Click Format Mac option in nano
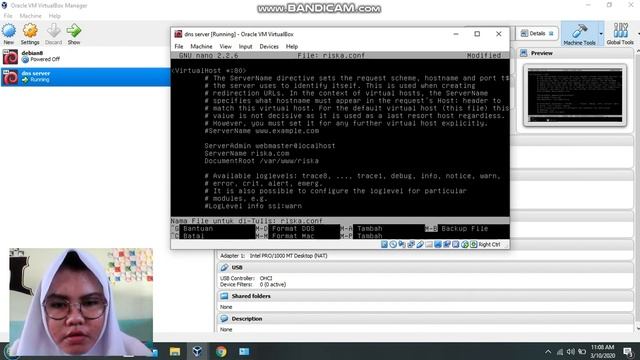640x360 pixels. pyautogui.click(x=293, y=236)
